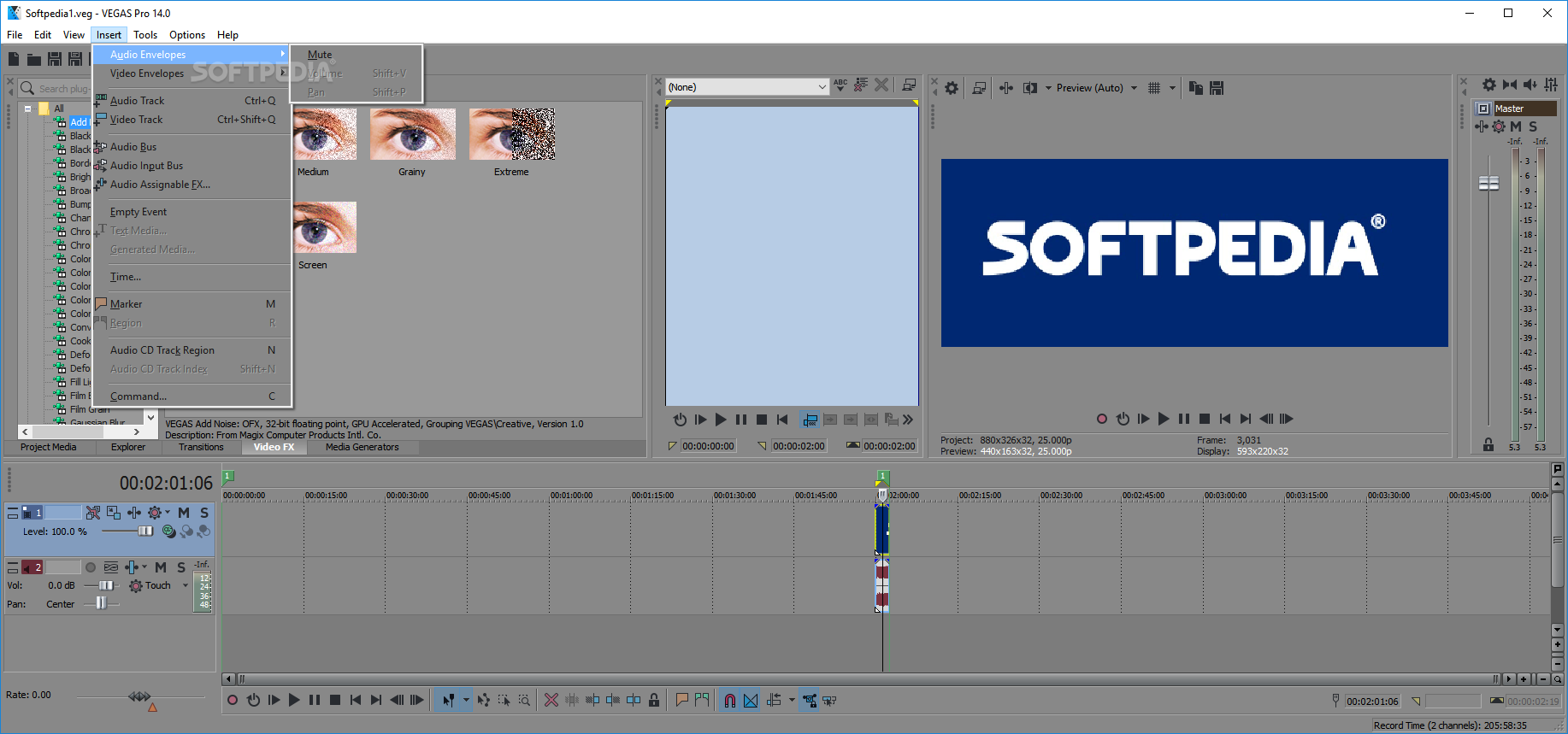This screenshot has width=1568, height=734.
Task: Click New Empty Project icon in main toolbar
Action: pos(14,59)
